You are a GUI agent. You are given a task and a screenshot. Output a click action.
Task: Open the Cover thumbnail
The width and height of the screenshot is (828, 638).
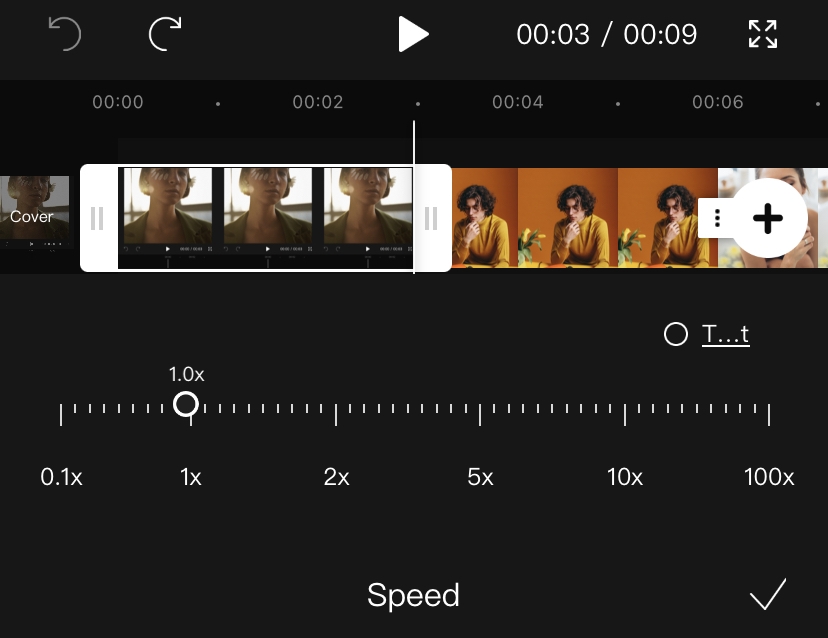click(x=34, y=212)
